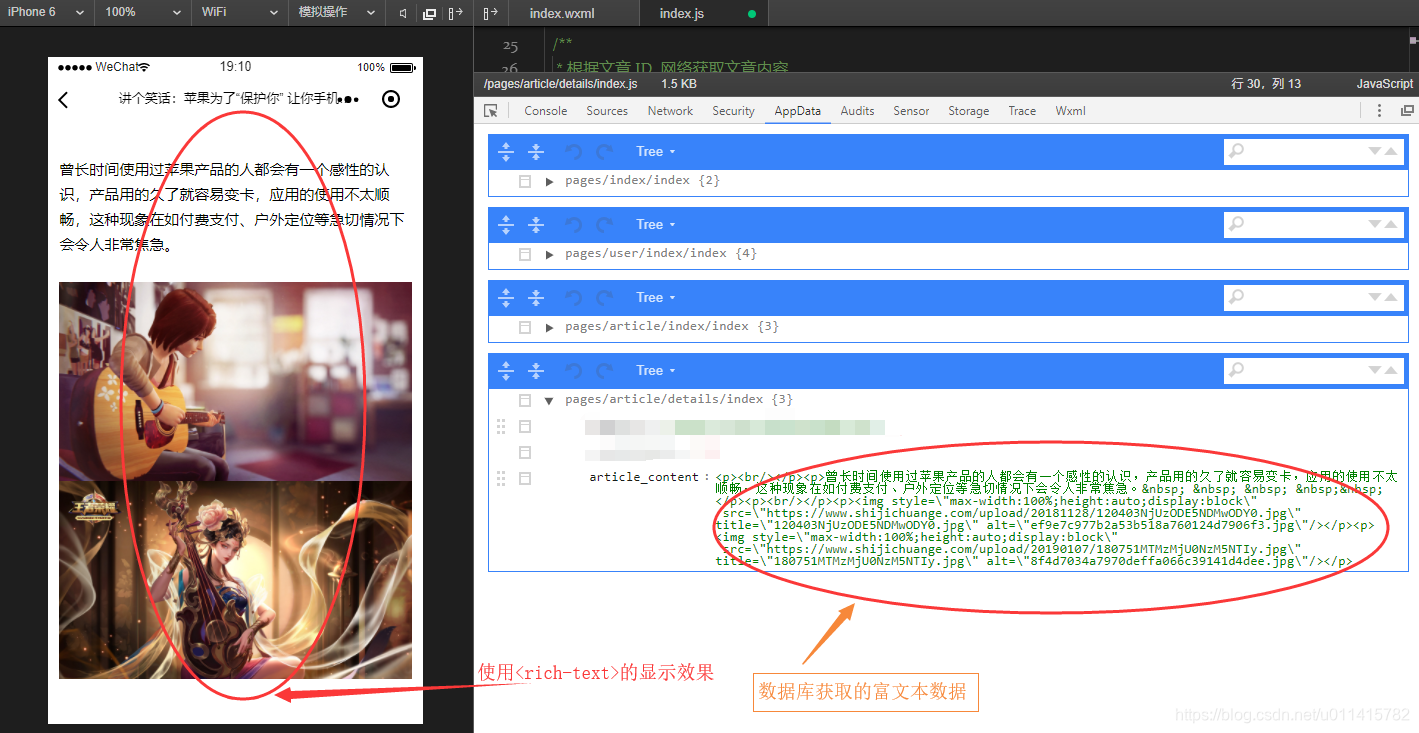Click undo in the pages/article/index/index panel
1419x733 pixels.
pyautogui.click(x=573, y=298)
